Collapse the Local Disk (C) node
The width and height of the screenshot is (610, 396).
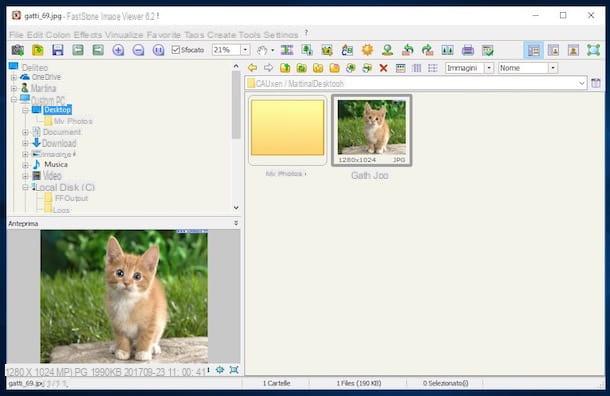tap(25, 187)
